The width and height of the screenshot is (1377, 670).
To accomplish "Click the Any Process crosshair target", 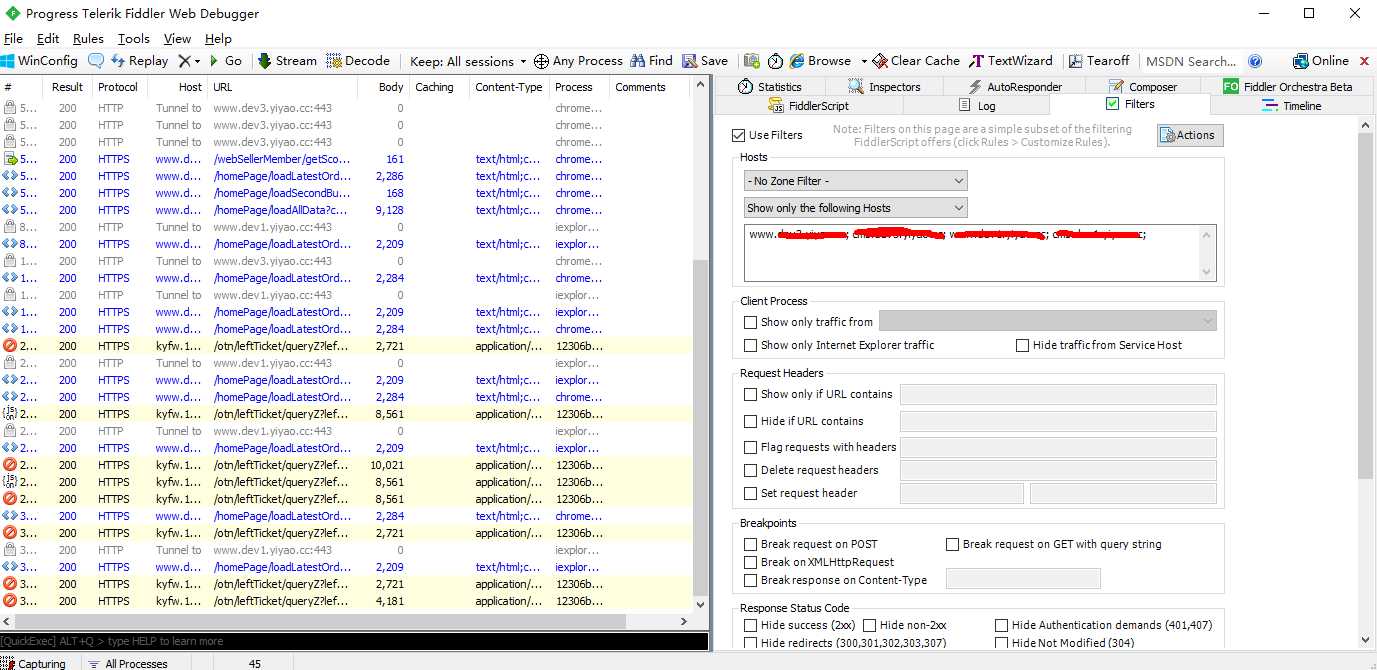I will pos(578,61).
